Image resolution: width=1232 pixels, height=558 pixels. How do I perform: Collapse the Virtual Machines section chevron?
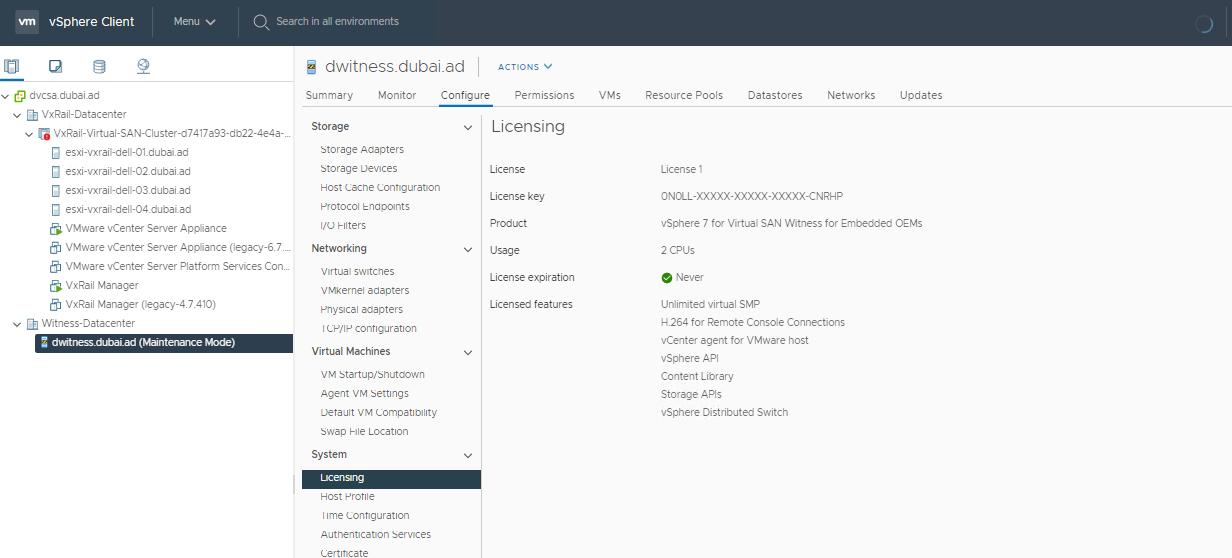(467, 352)
